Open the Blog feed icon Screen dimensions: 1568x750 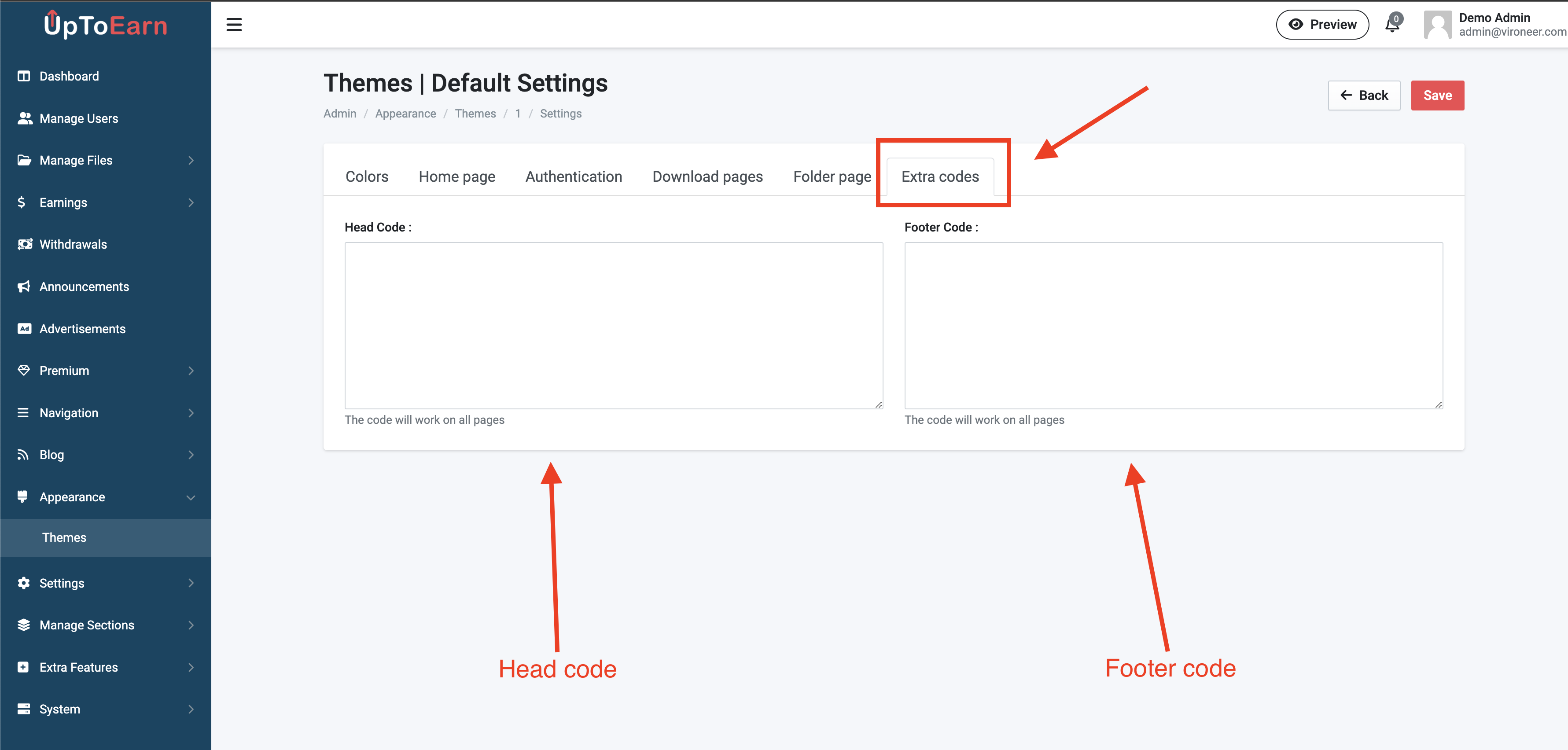[24, 454]
